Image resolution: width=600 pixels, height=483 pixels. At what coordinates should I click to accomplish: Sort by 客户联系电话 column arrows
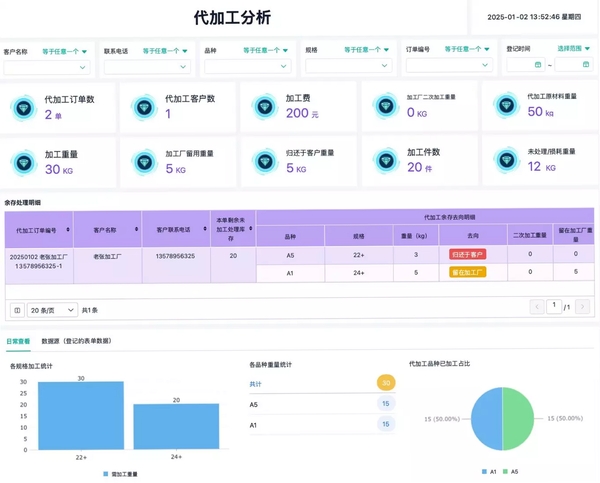click(x=205, y=229)
